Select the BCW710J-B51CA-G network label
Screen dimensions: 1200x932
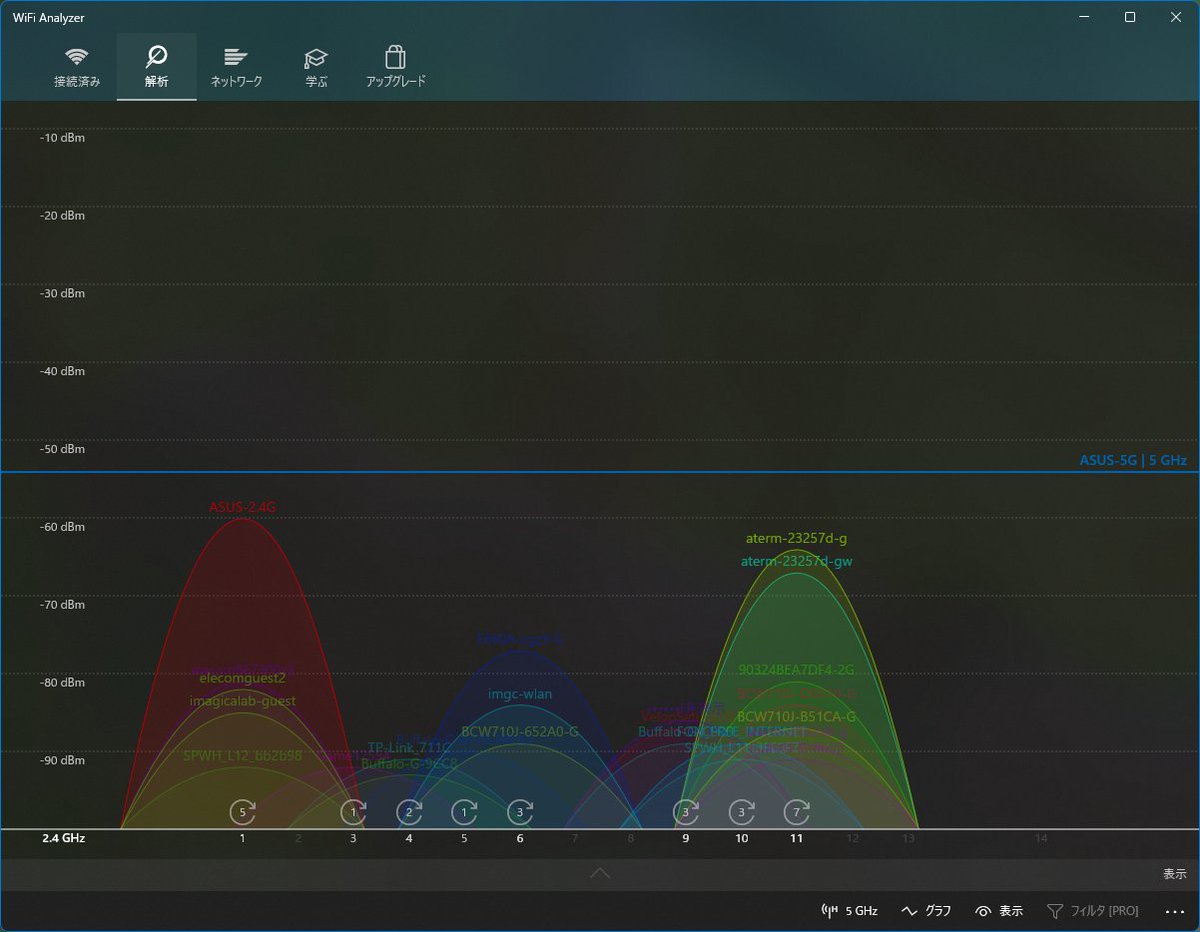796,717
